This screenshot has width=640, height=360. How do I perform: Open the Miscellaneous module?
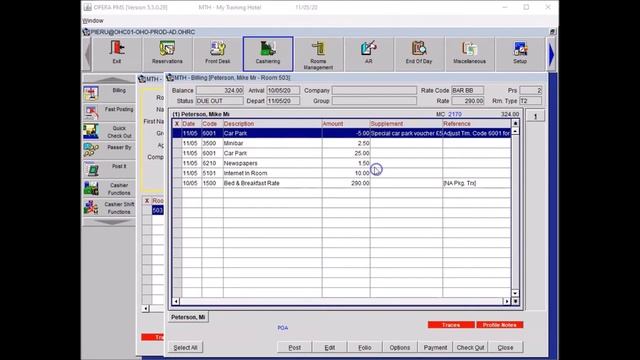coord(469,54)
